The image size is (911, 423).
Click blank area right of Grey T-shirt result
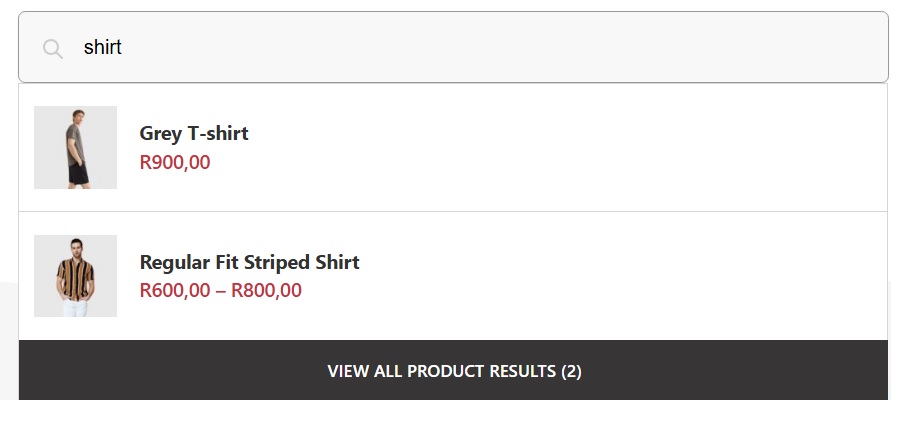pos(600,147)
